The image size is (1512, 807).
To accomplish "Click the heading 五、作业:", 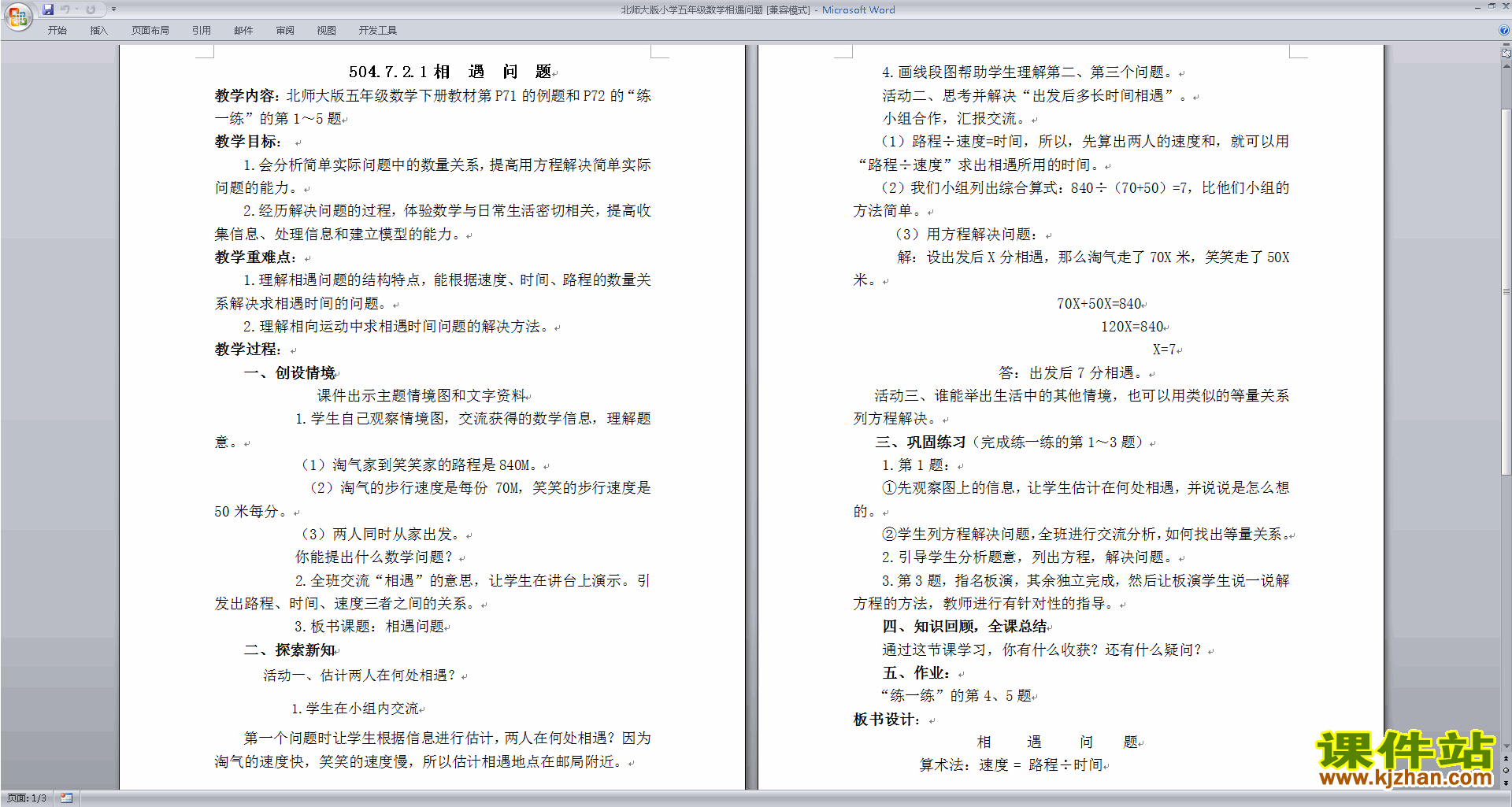I will [917, 673].
